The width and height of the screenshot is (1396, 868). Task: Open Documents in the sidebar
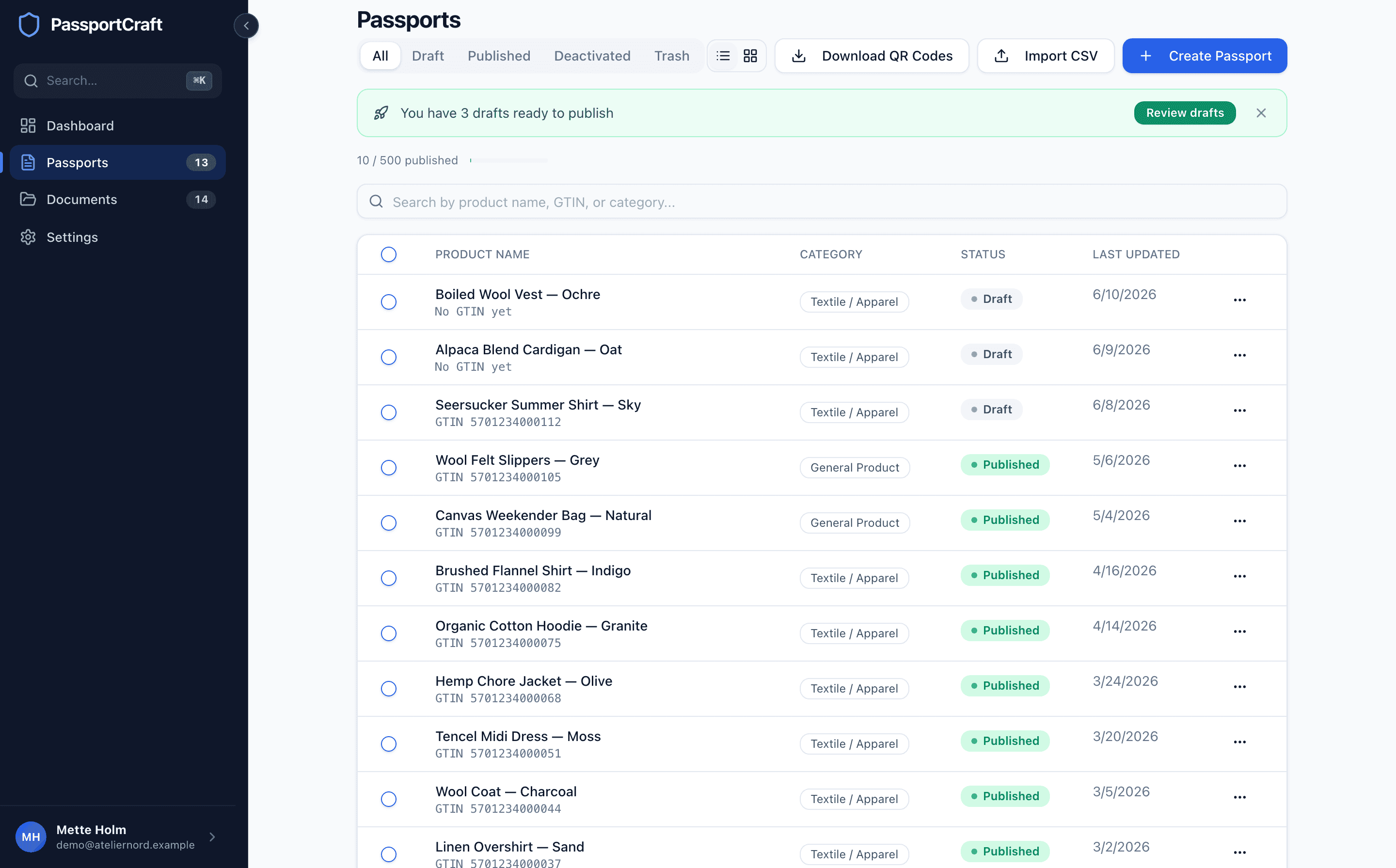(x=118, y=199)
